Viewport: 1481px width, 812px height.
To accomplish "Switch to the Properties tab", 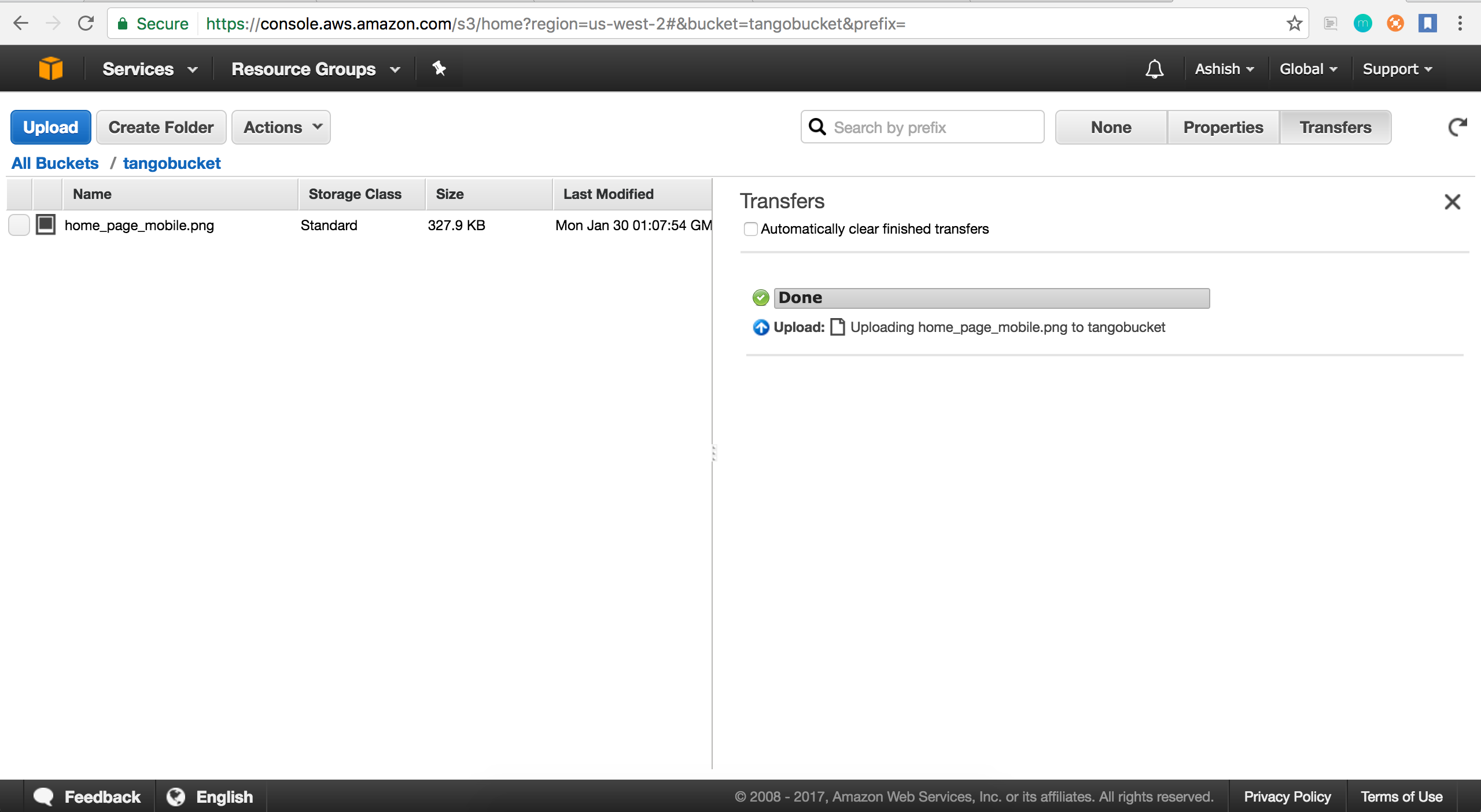I will tap(1223, 127).
